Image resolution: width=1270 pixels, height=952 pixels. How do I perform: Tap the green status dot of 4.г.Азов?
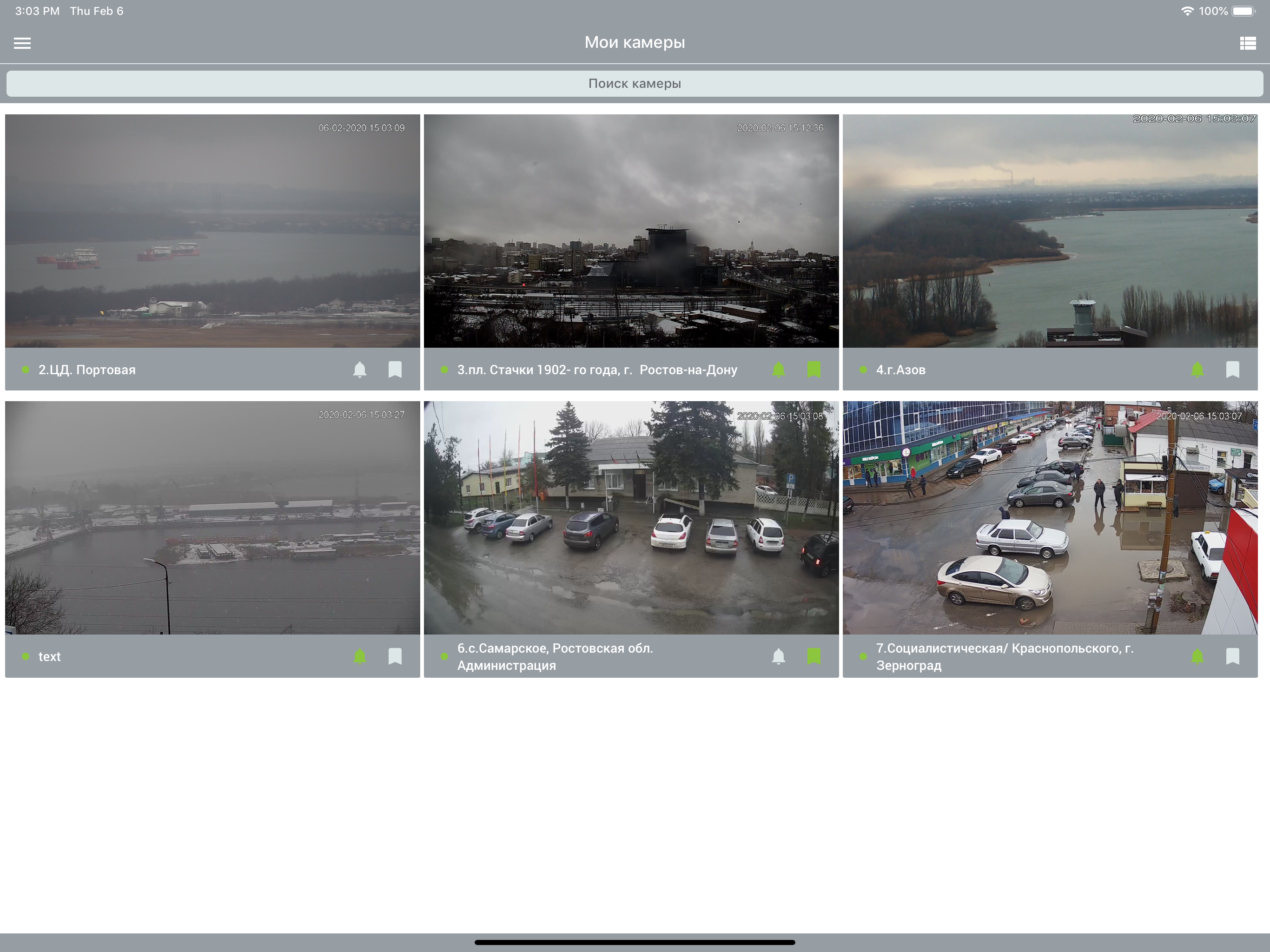tap(863, 369)
